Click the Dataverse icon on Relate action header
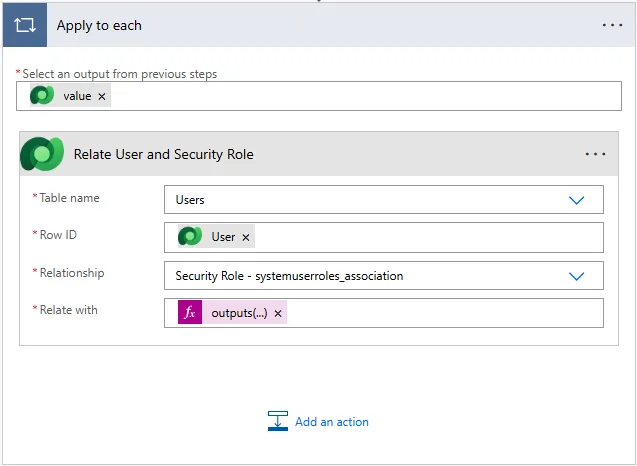This screenshot has width=637, height=466. click(42, 154)
